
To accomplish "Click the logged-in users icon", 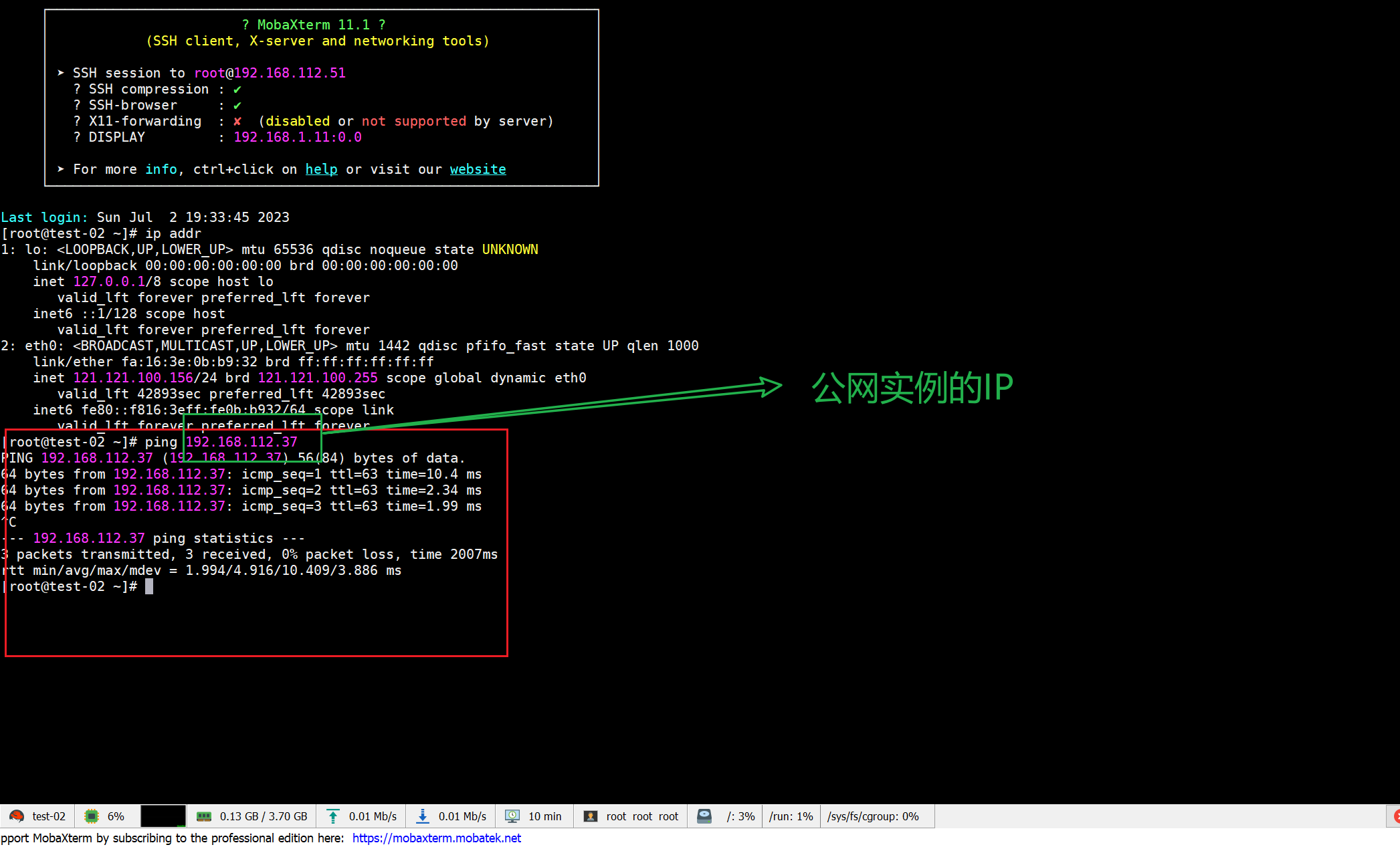I will (591, 816).
